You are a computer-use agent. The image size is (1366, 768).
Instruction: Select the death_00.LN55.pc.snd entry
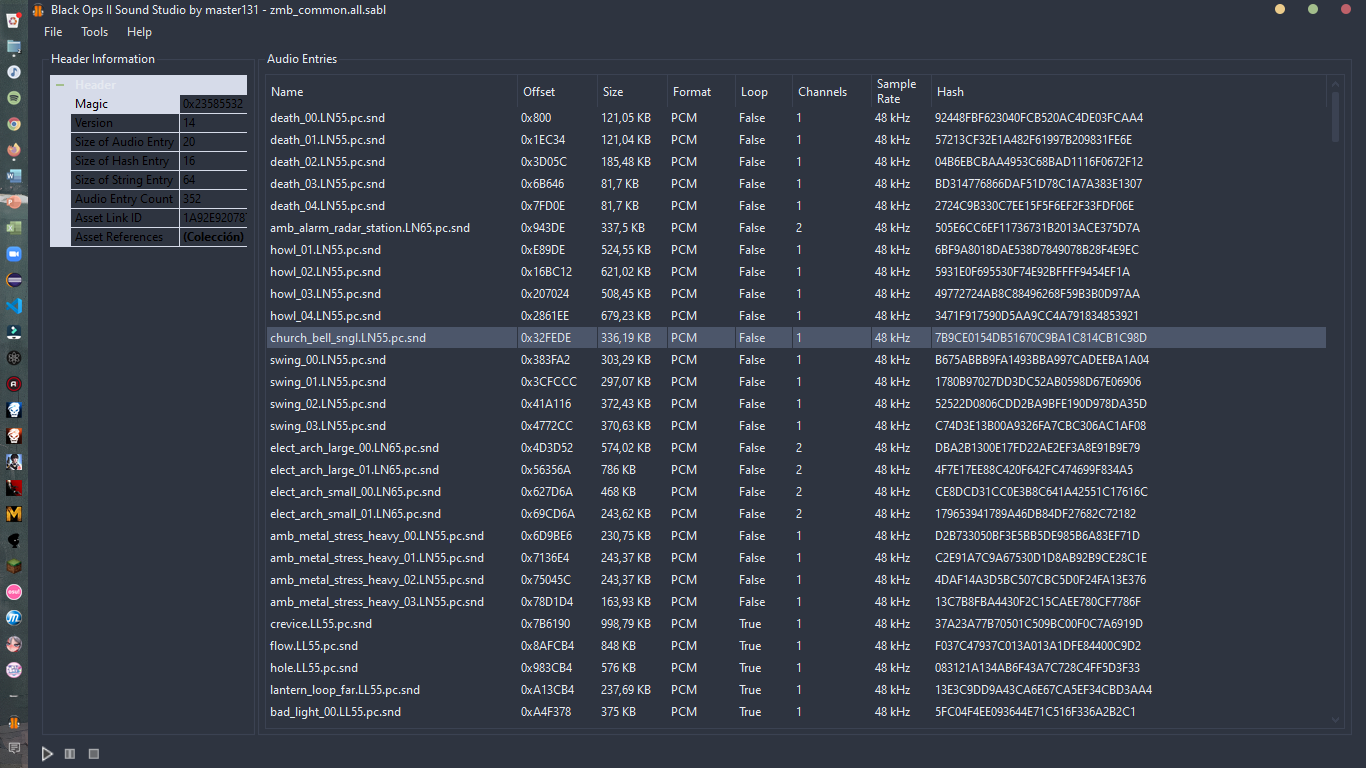coord(796,118)
